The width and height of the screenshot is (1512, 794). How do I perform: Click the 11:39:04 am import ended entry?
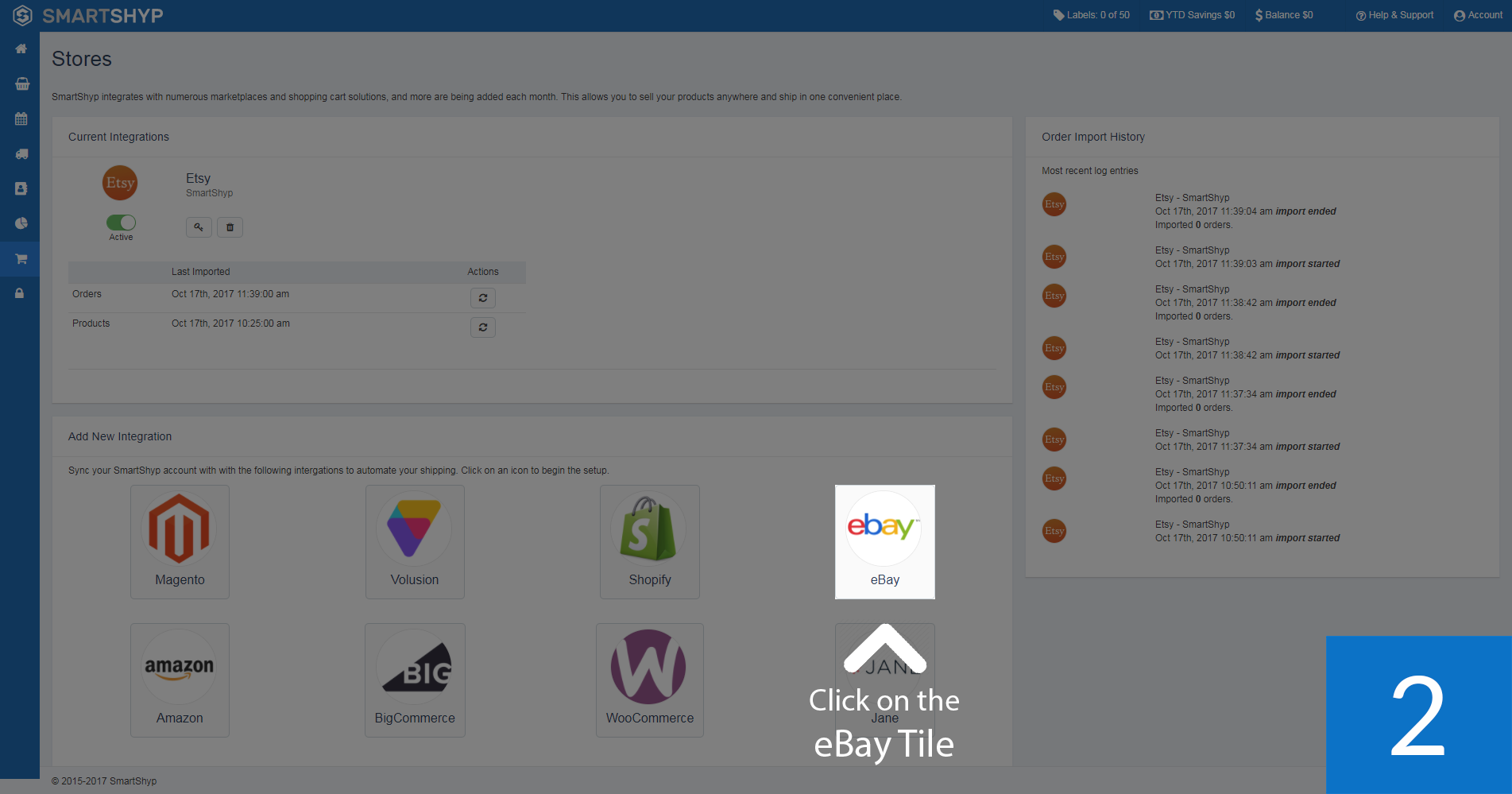1245,211
